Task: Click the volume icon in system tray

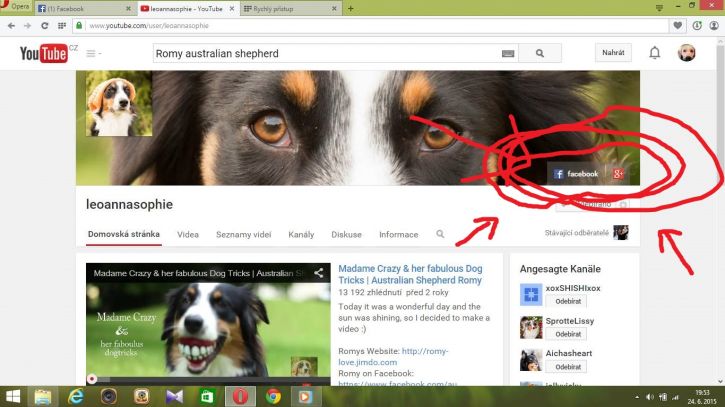Action: click(650, 397)
